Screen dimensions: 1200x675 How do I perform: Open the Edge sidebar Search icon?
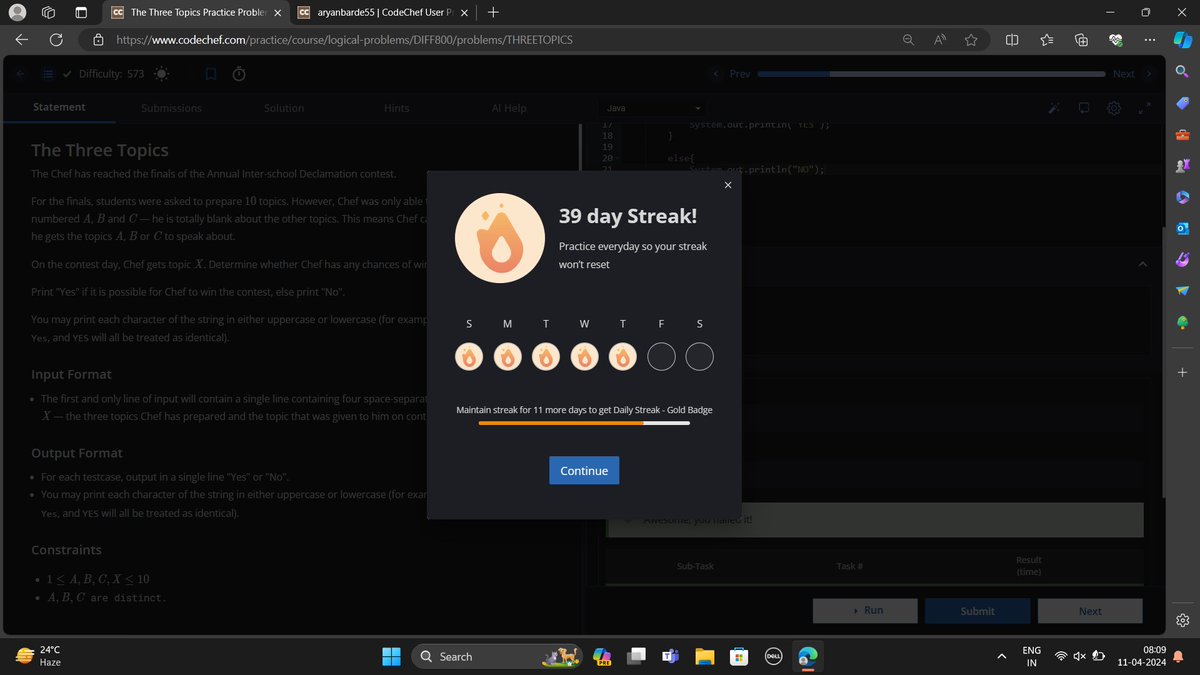(1182, 71)
